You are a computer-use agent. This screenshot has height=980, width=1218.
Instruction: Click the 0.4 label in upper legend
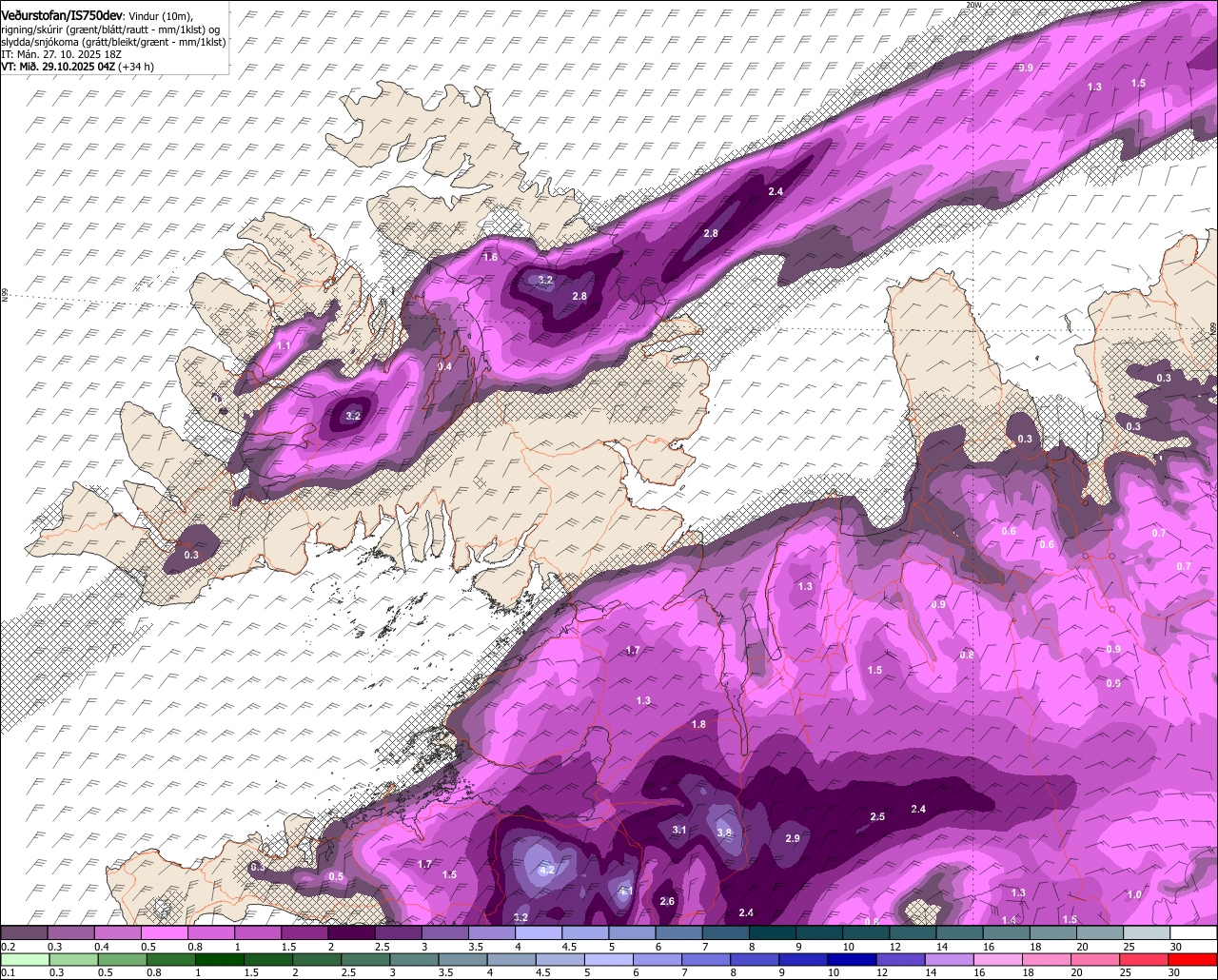pos(101,947)
